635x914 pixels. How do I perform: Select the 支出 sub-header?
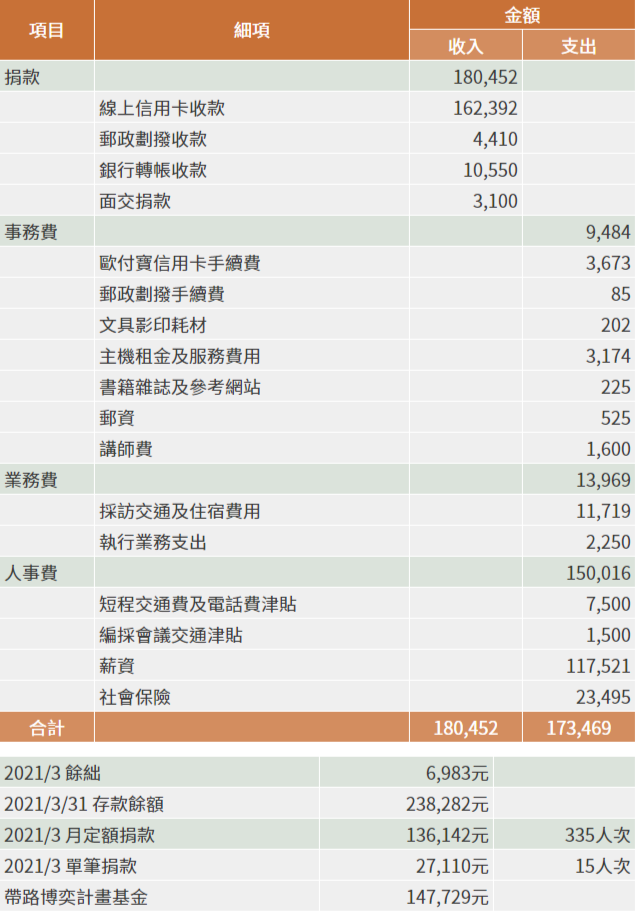(x=578, y=46)
